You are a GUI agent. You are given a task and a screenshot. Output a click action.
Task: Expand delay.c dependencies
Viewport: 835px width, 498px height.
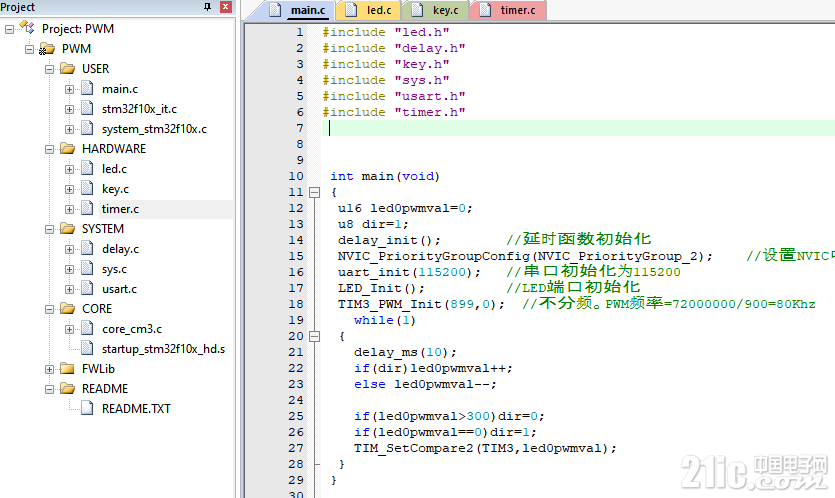click(x=69, y=249)
